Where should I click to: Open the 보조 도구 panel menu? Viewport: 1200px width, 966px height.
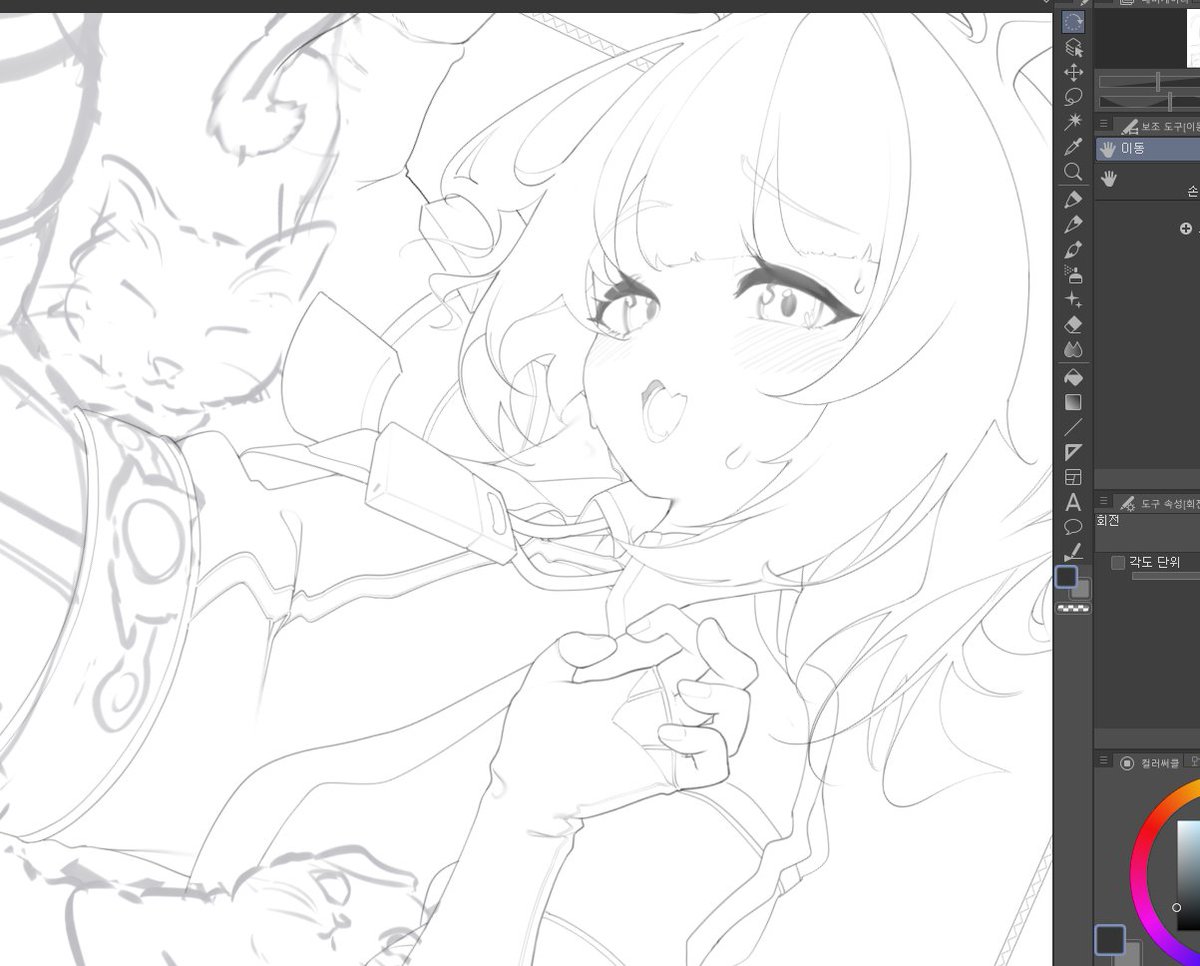1104,126
